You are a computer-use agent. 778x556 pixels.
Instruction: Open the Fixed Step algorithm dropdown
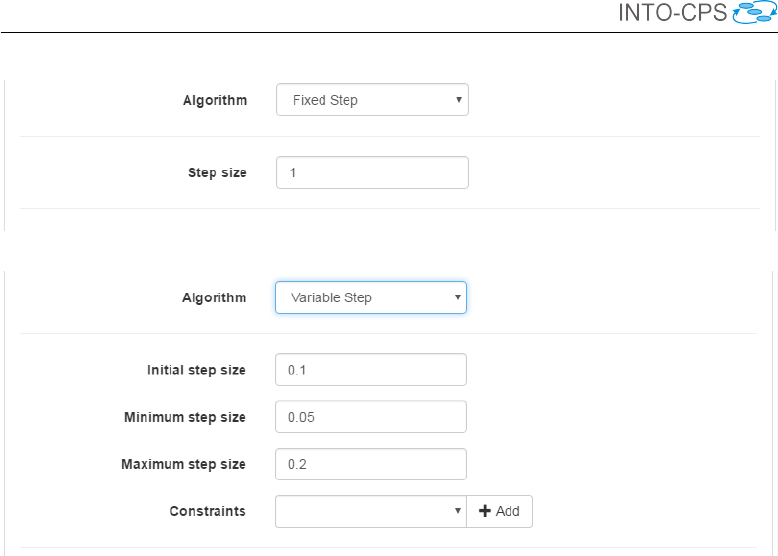[x=372, y=100]
